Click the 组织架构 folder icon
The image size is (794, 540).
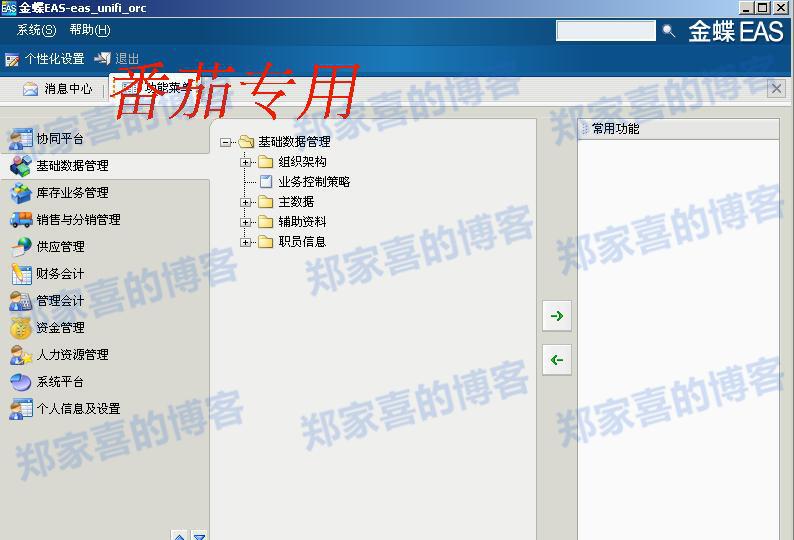pos(265,162)
